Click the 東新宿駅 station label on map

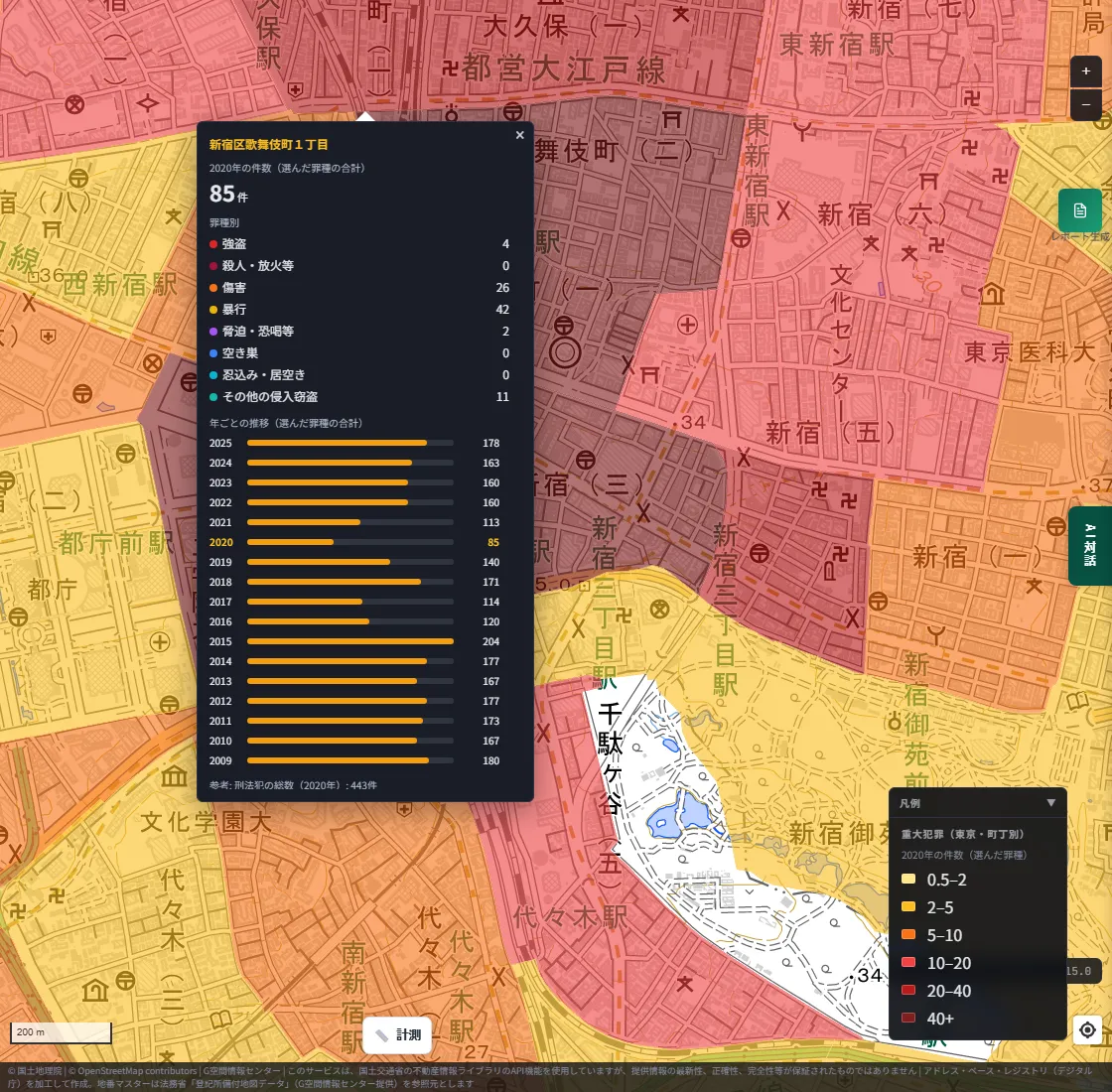pos(837,44)
